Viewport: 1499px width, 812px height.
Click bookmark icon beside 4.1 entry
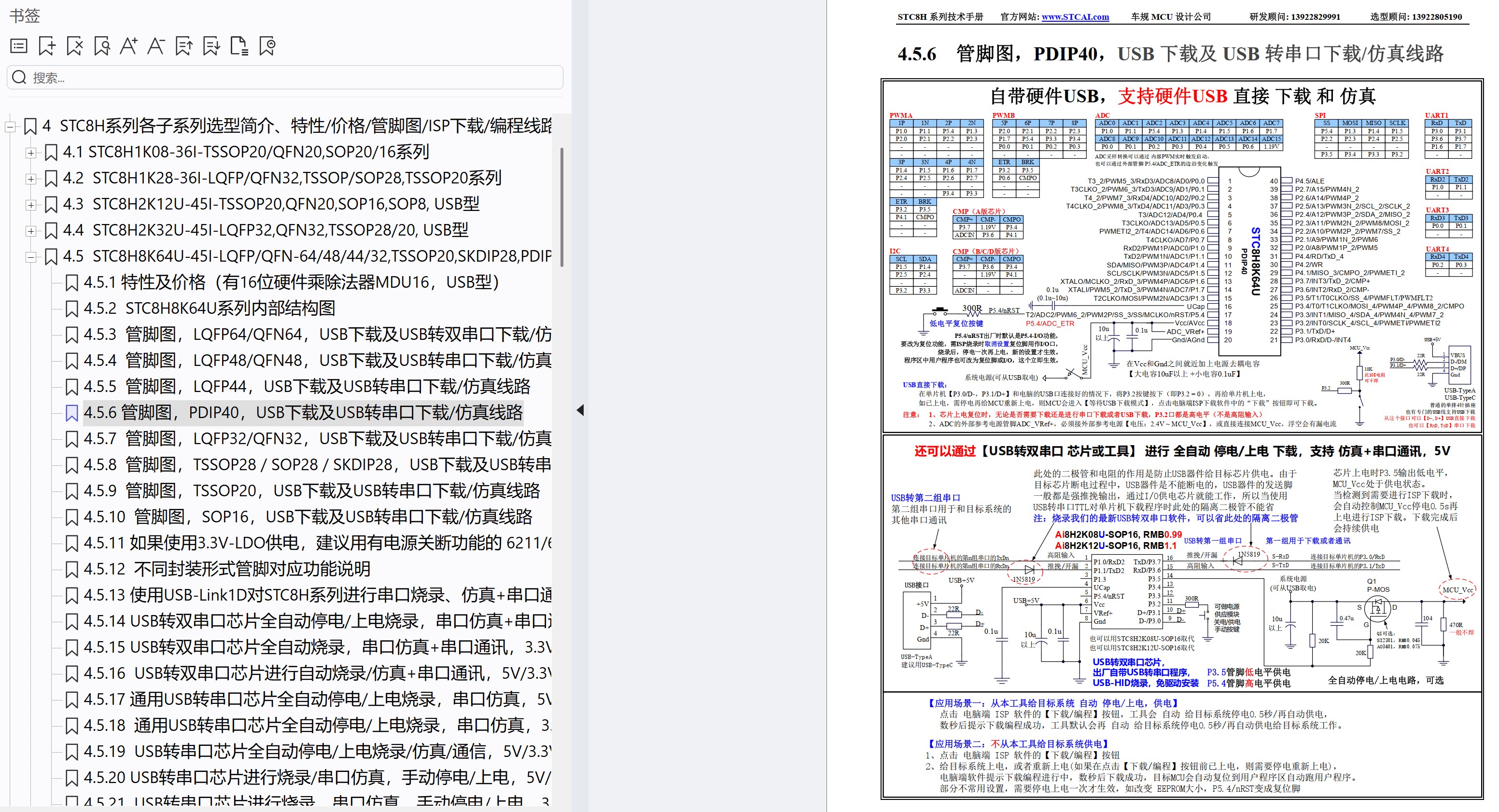click(x=51, y=153)
